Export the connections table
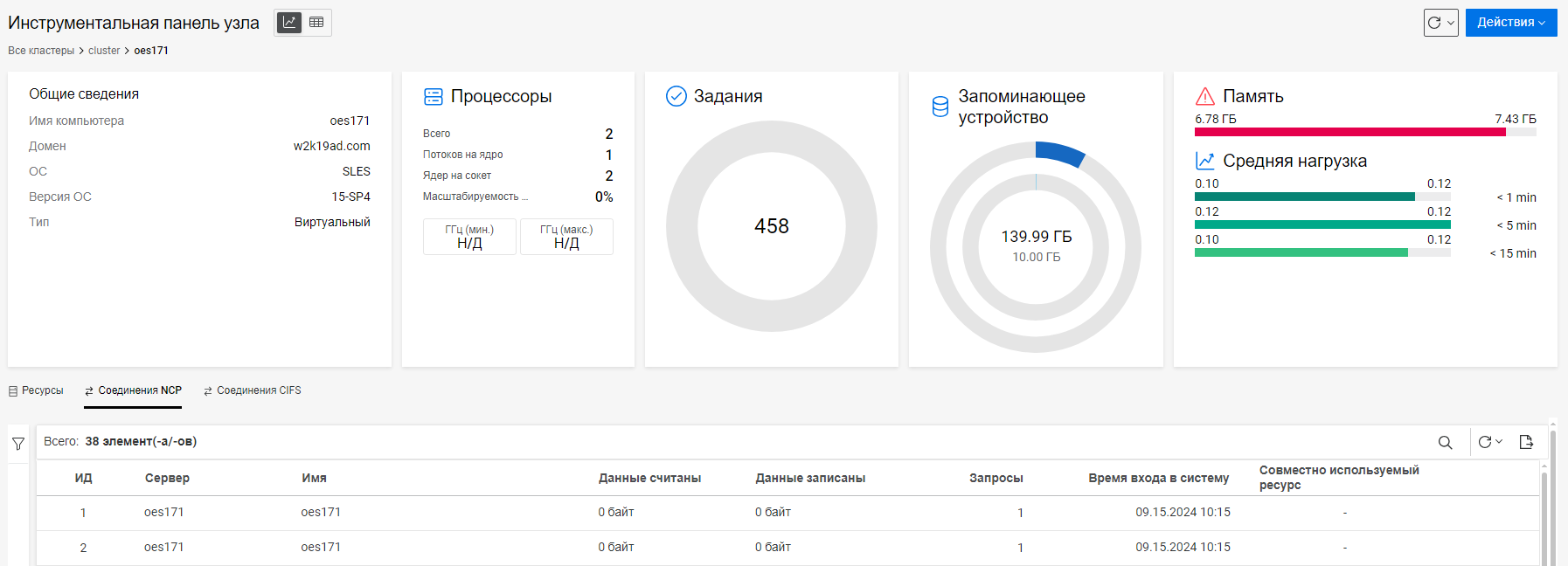Image resolution: width=1568 pixels, height=566 pixels. coord(1526,442)
